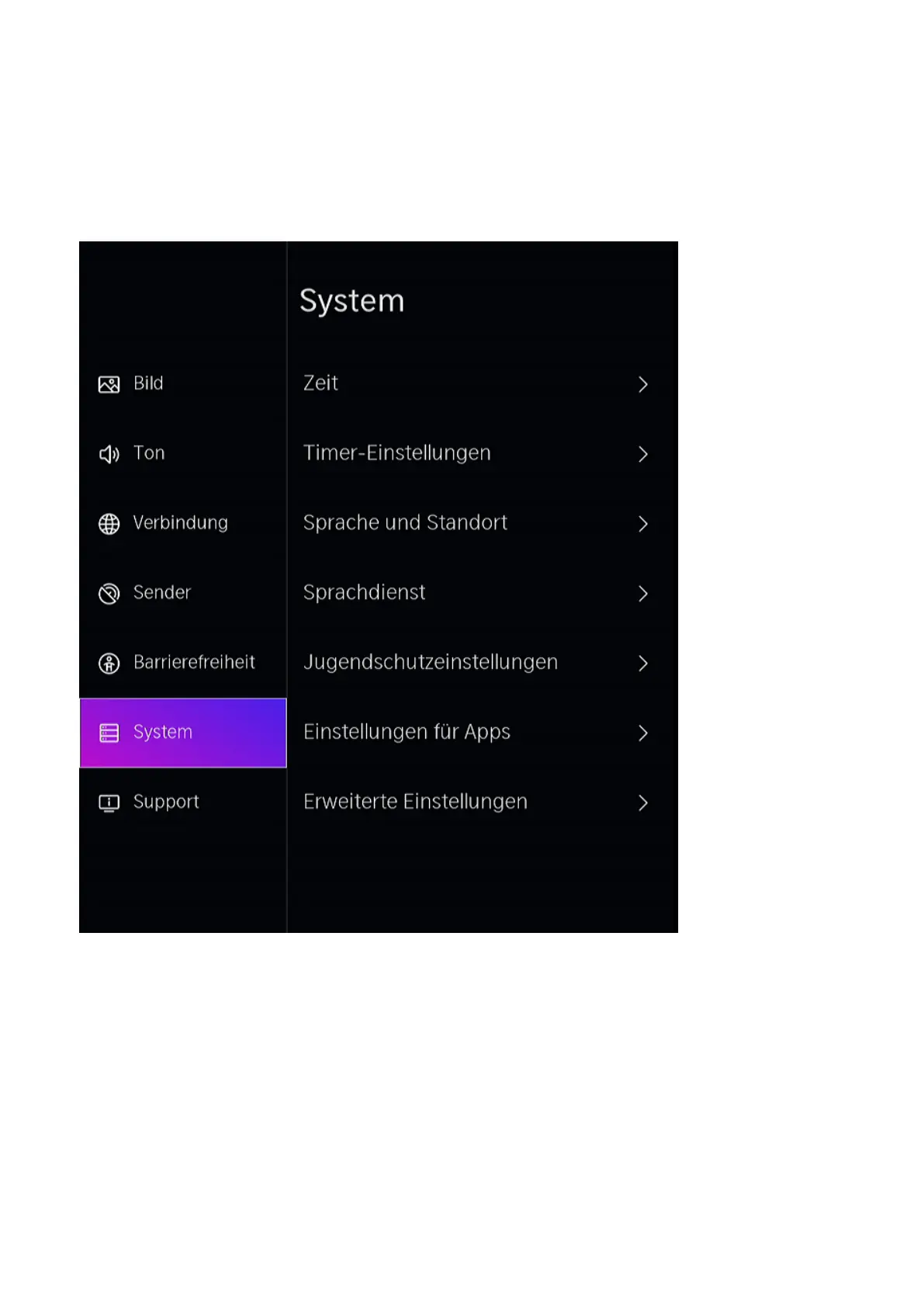
Task: Click chevron beside Einstellungen für Apps
Action: pos(642,733)
